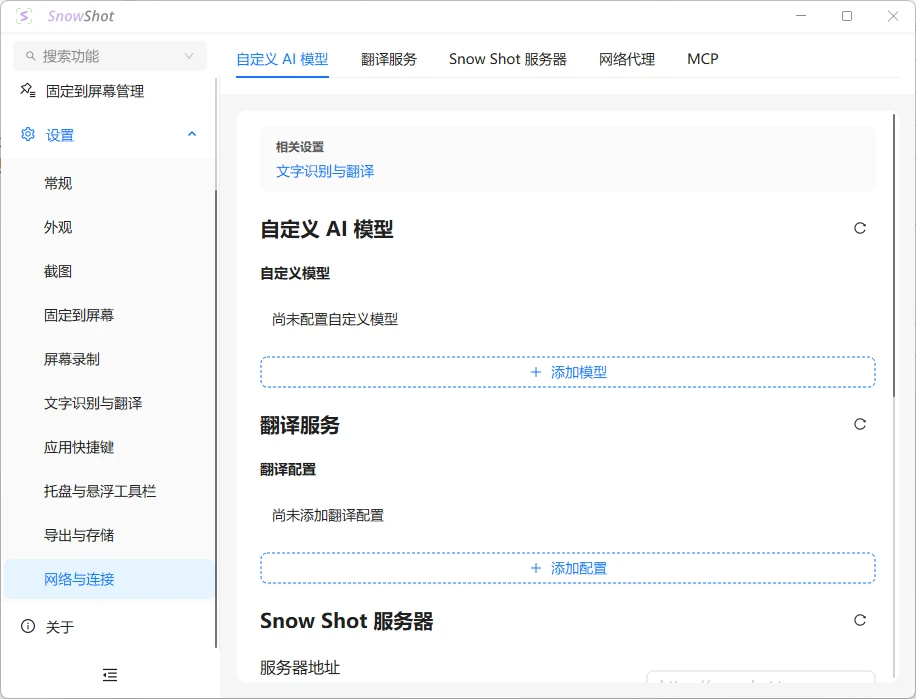This screenshot has height=699, width=916.
Task: Switch to the 翻译服务 tab
Action: click(x=388, y=59)
